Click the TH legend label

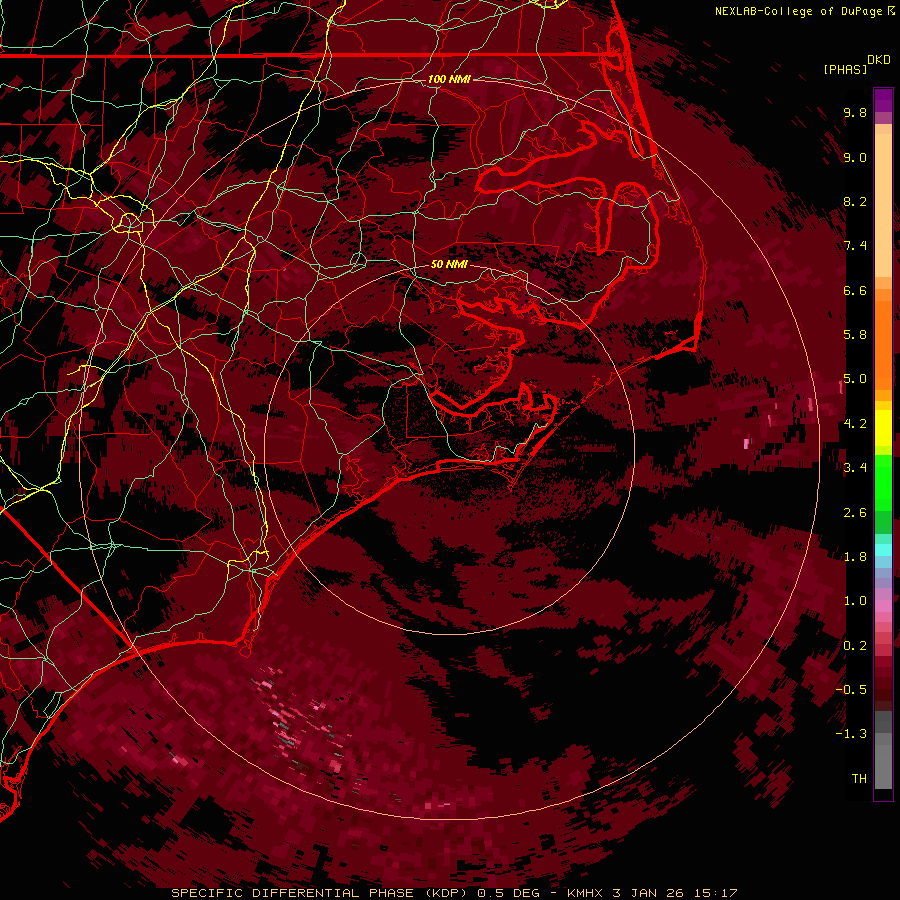point(859,779)
